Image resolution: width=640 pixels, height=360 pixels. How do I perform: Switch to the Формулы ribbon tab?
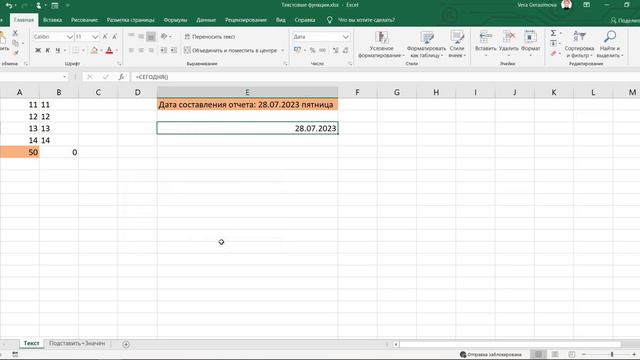pos(175,20)
